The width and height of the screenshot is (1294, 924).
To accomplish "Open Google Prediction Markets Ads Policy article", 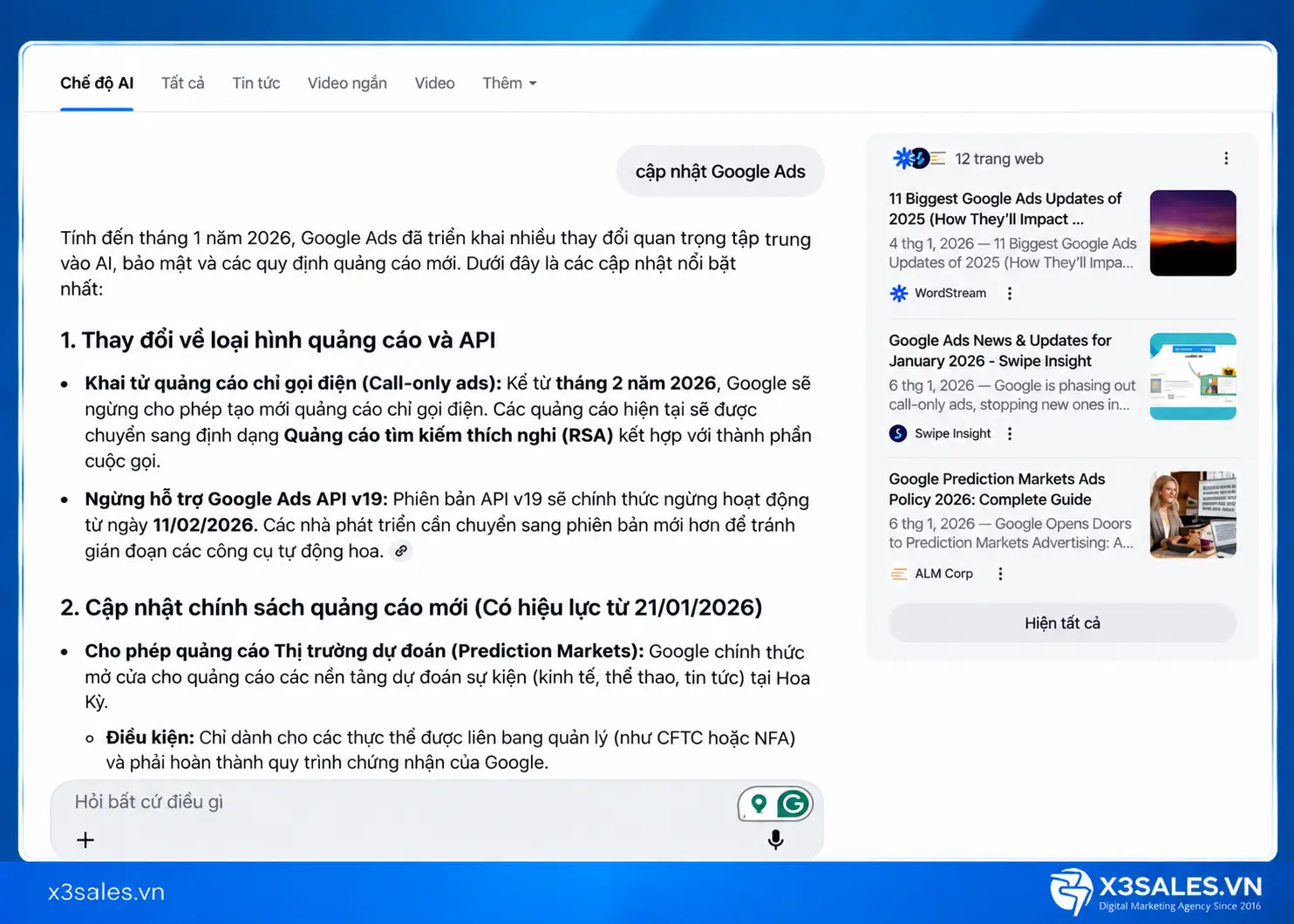I will tap(997, 489).
